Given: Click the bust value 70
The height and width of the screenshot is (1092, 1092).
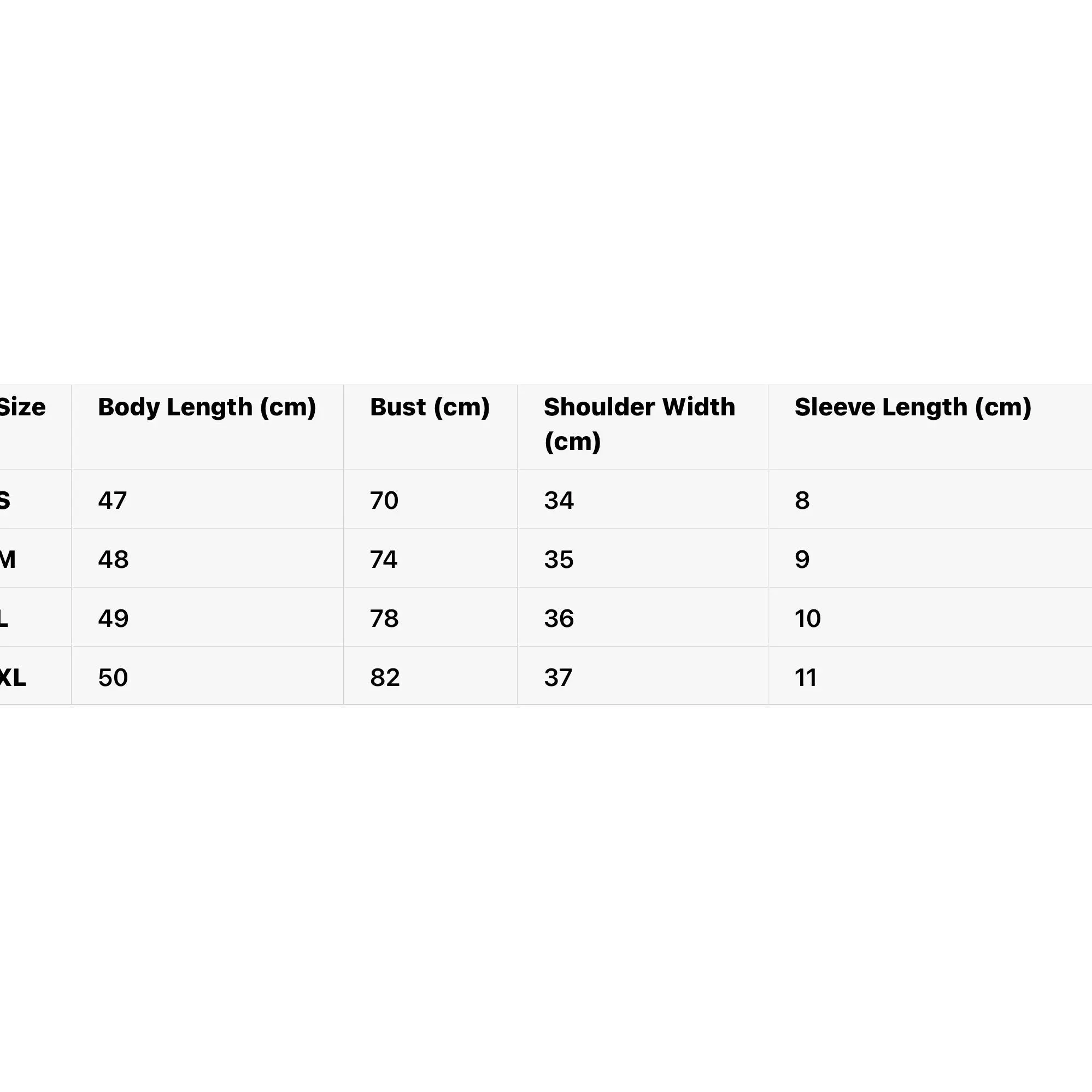Looking at the screenshot, I should (384, 501).
